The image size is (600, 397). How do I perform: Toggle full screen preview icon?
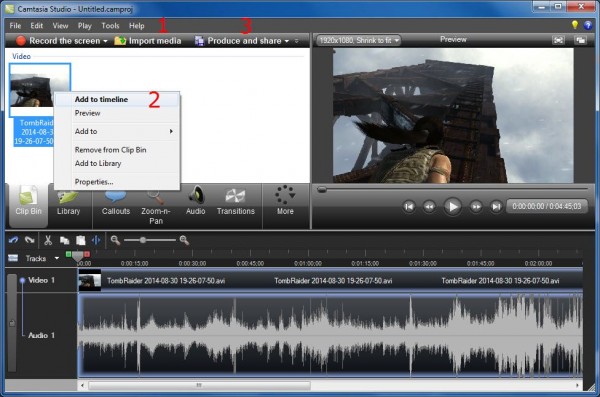coord(558,40)
